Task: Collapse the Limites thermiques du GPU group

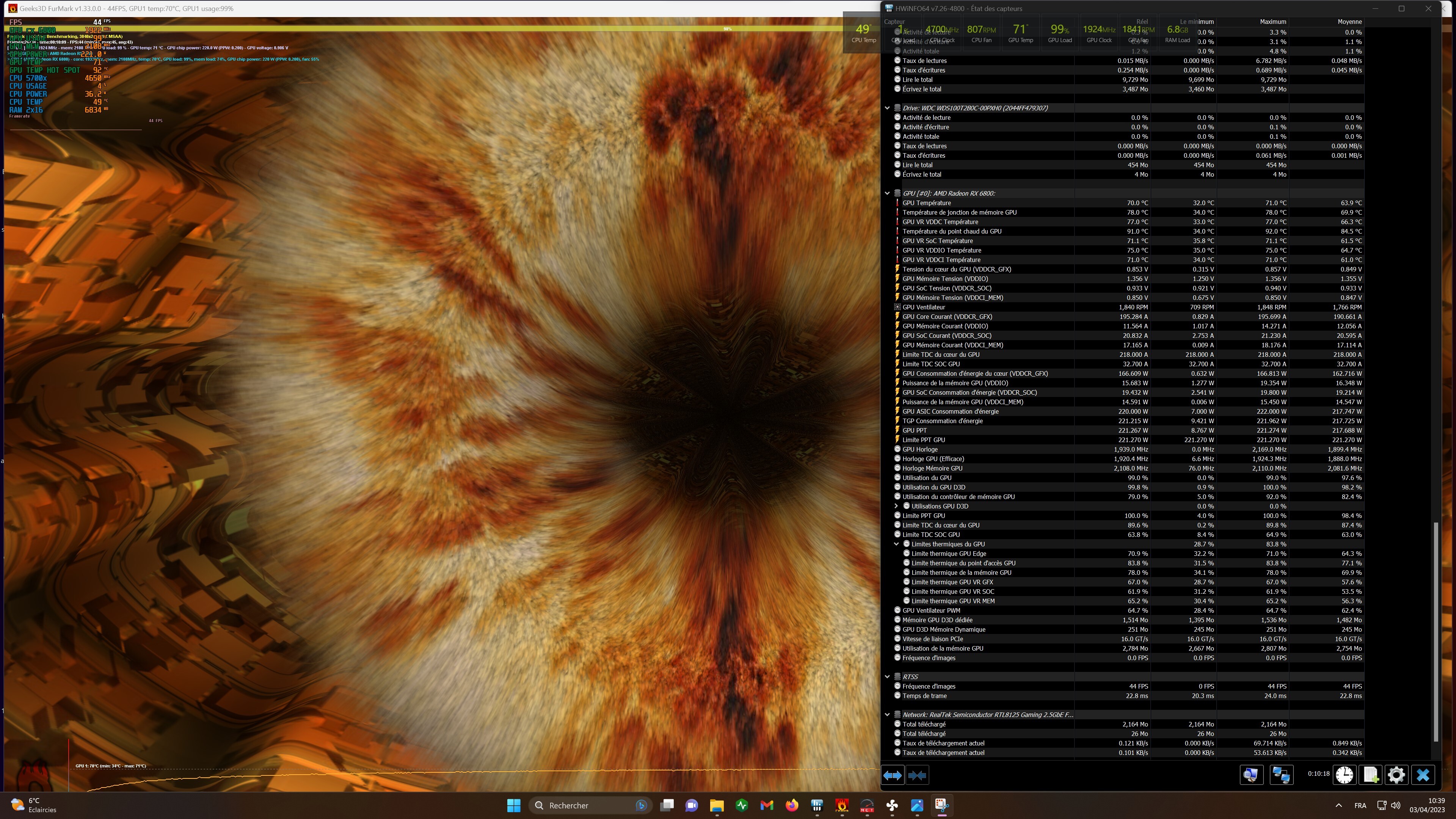Action: click(896, 544)
